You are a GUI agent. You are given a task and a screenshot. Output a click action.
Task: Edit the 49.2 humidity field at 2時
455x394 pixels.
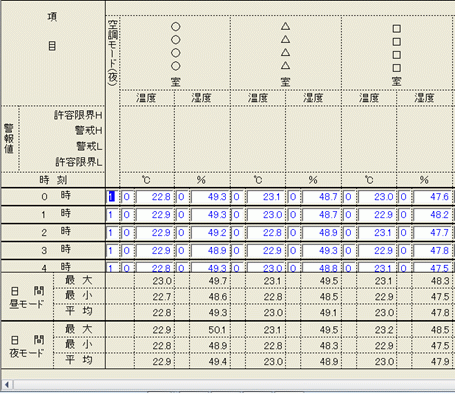210,233
